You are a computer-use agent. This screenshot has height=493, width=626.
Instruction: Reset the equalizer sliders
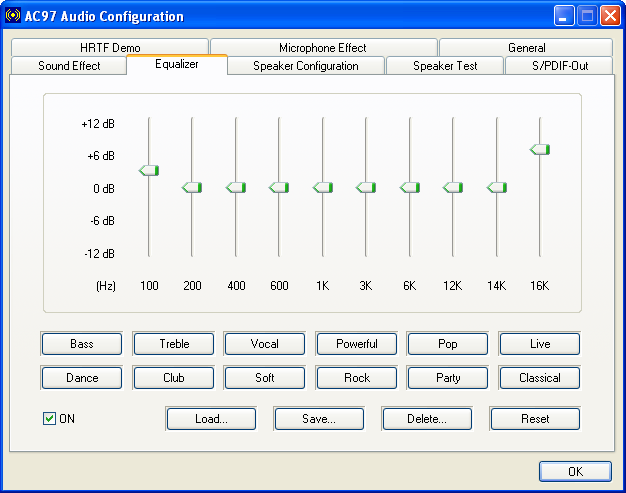535,419
